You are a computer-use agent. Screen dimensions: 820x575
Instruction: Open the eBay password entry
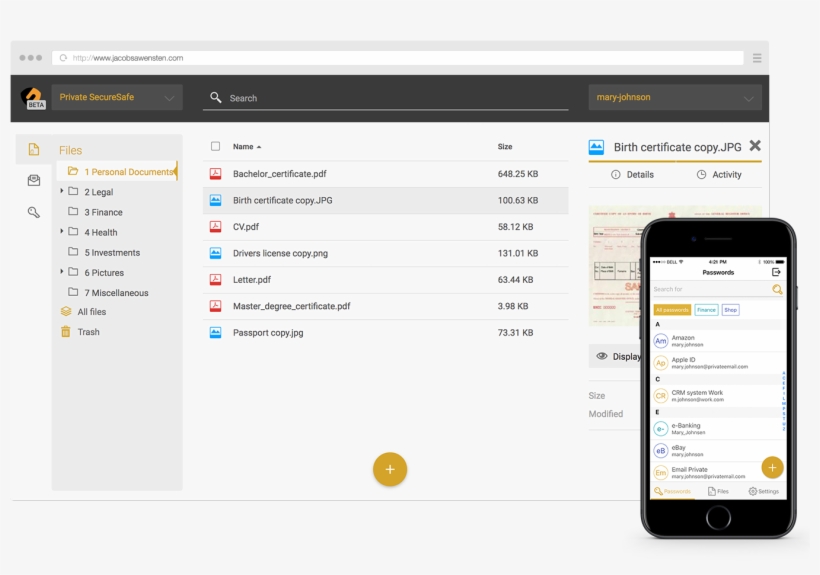click(716, 451)
